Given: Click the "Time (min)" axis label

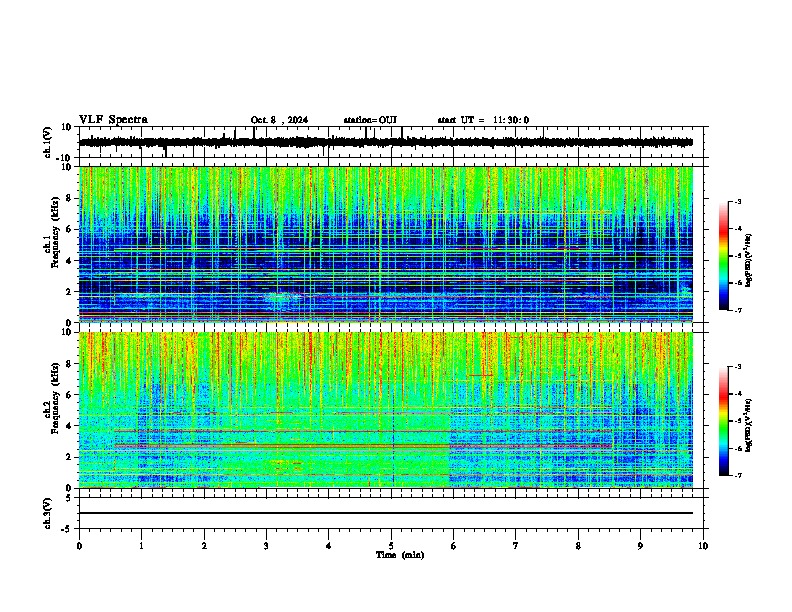Looking at the screenshot, I should pyautogui.click(x=400, y=555).
